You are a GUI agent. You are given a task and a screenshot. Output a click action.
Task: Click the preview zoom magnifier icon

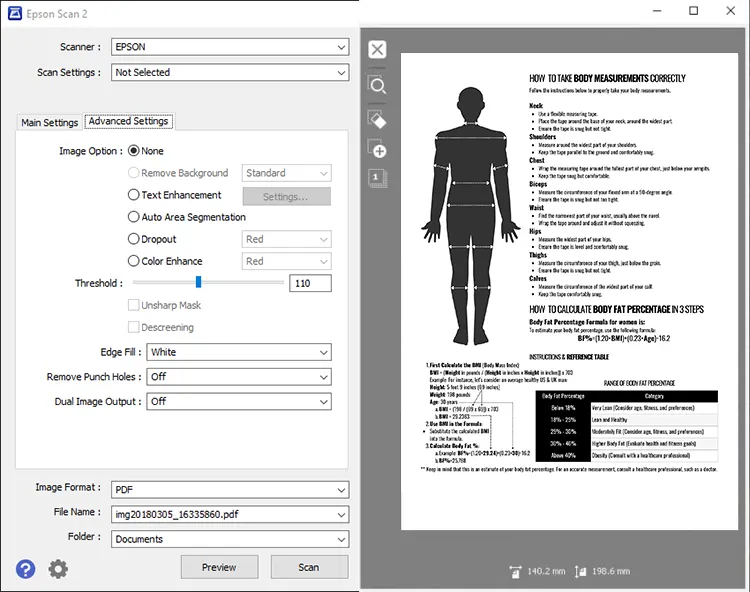tap(377, 86)
